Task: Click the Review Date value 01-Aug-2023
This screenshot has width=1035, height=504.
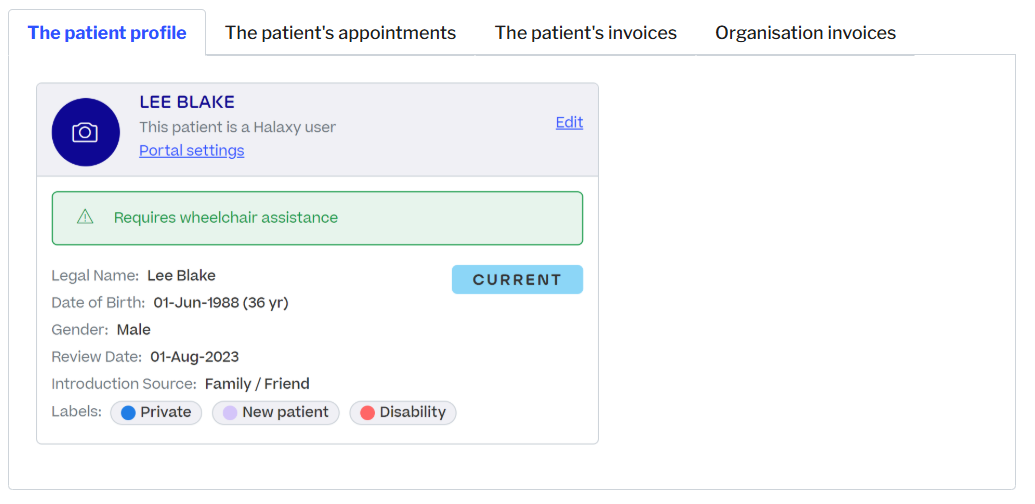Action: pos(194,357)
